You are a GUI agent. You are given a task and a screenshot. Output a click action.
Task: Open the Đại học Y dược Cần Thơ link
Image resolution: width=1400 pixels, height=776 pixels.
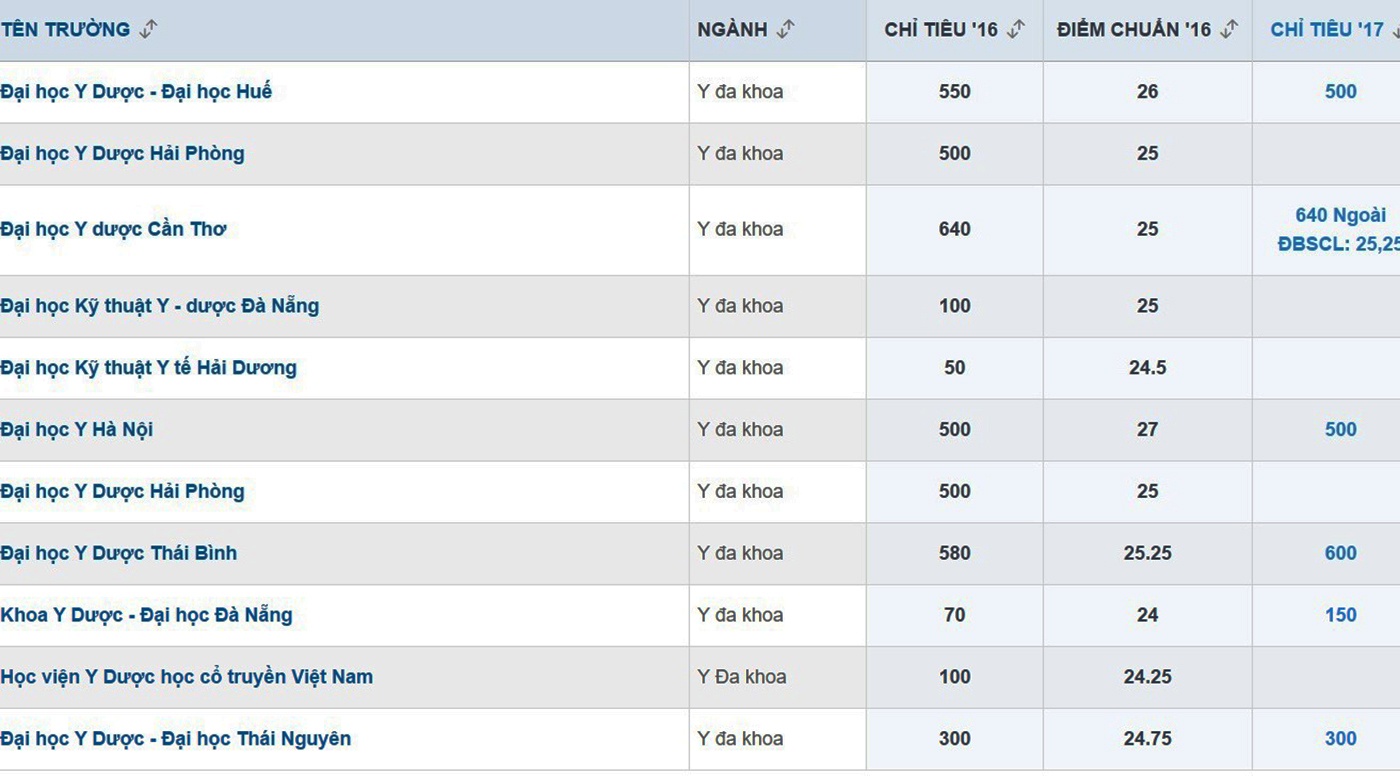click(x=113, y=229)
